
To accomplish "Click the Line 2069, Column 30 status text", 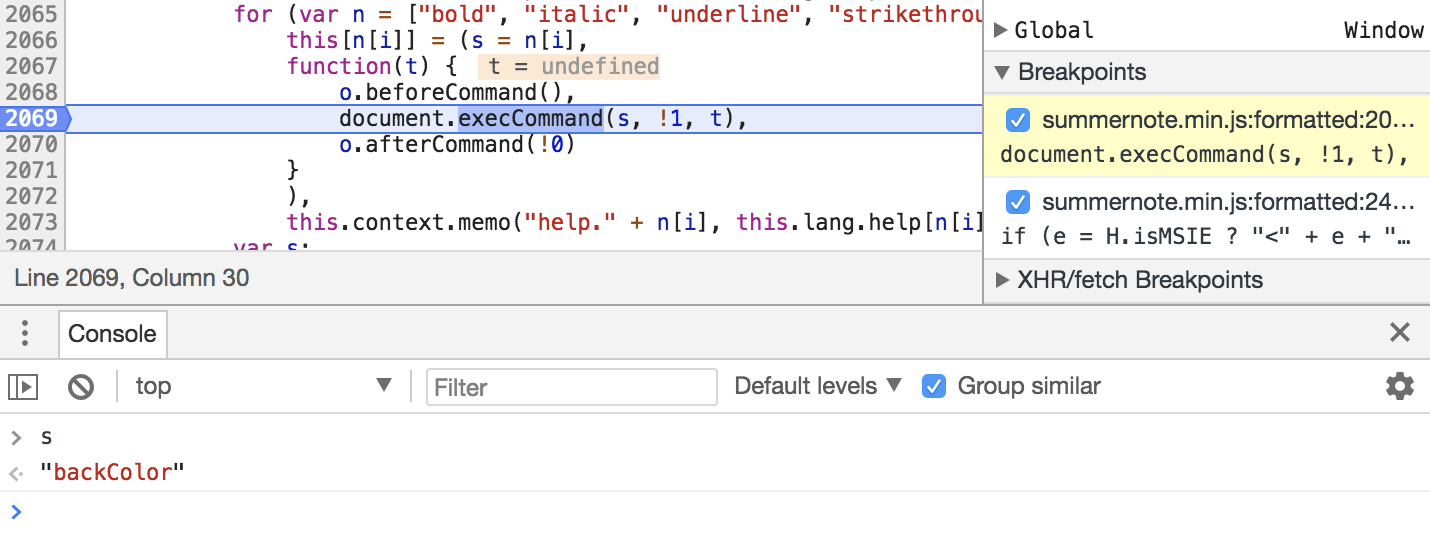I will point(131,278).
